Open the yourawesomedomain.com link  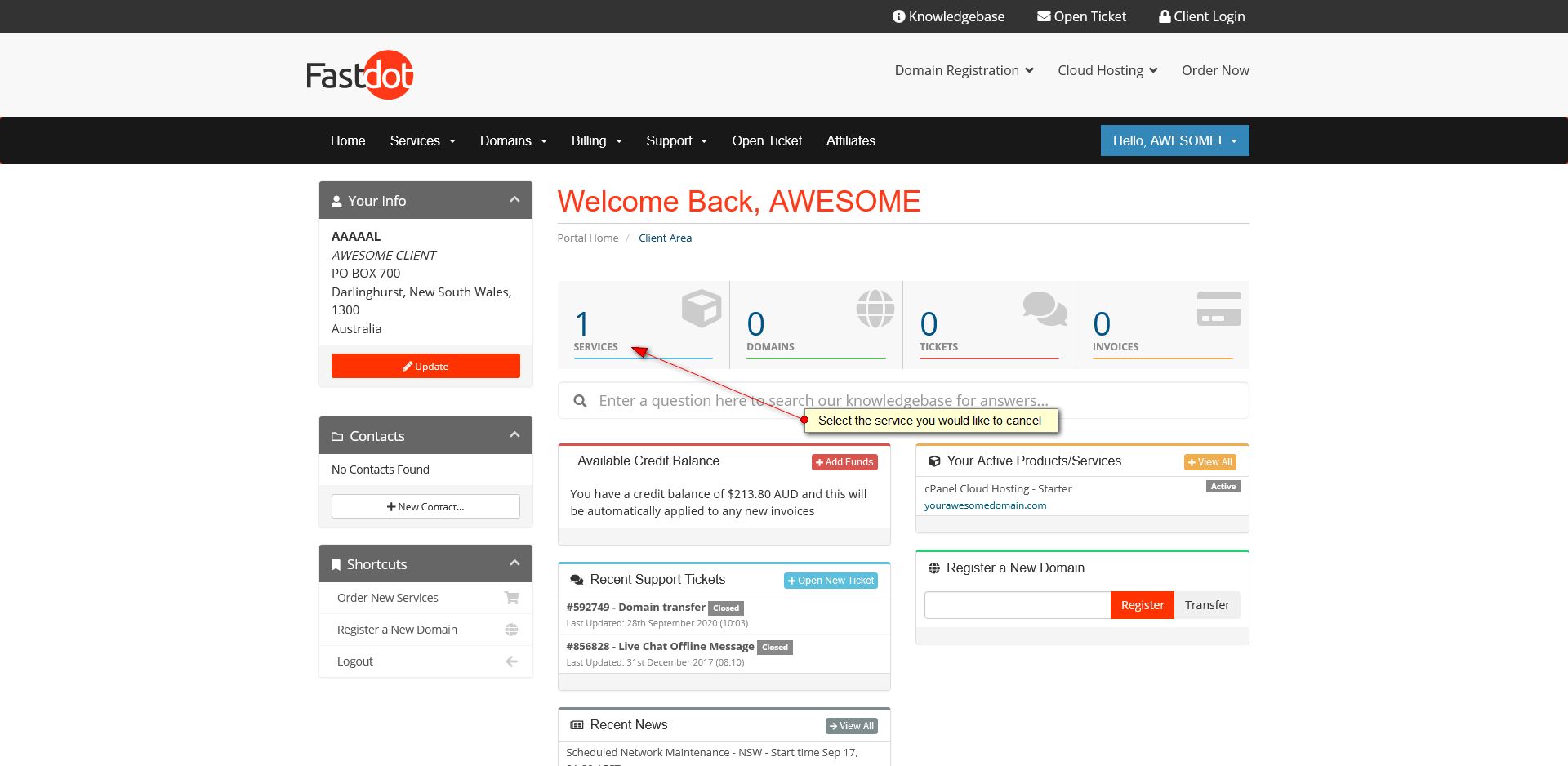tap(985, 505)
